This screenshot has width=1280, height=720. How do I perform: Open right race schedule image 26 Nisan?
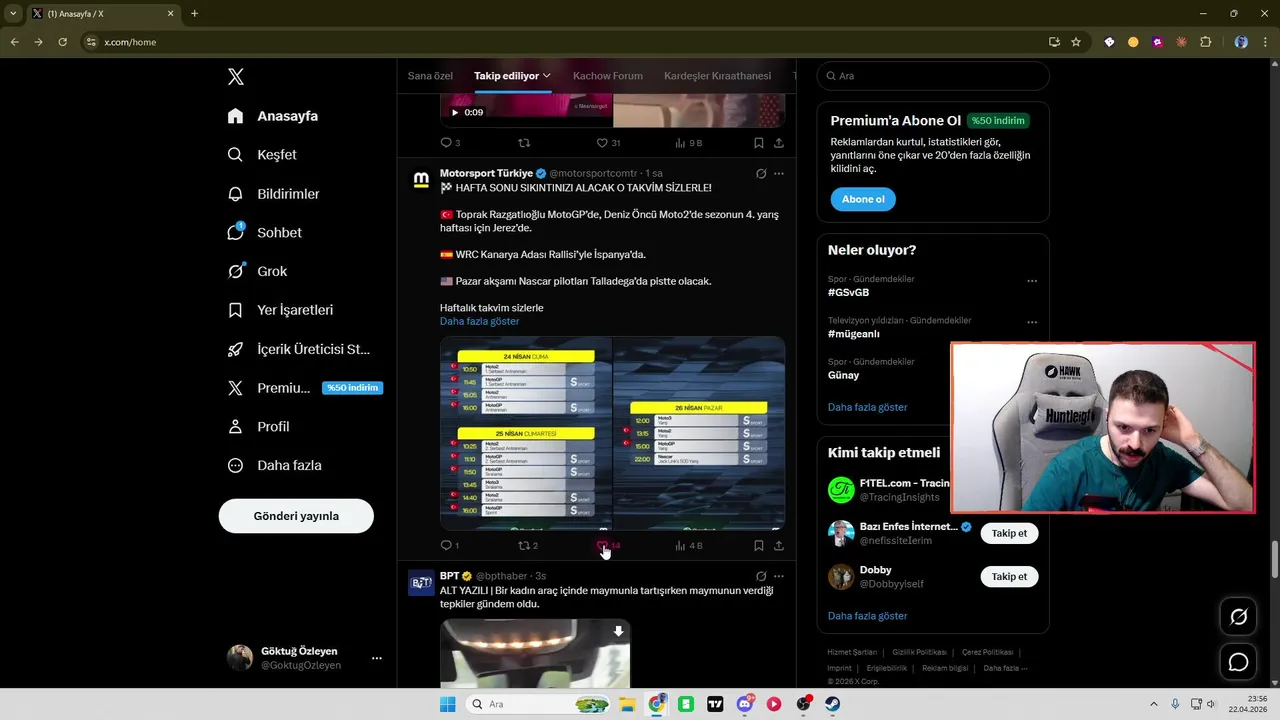click(x=699, y=432)
